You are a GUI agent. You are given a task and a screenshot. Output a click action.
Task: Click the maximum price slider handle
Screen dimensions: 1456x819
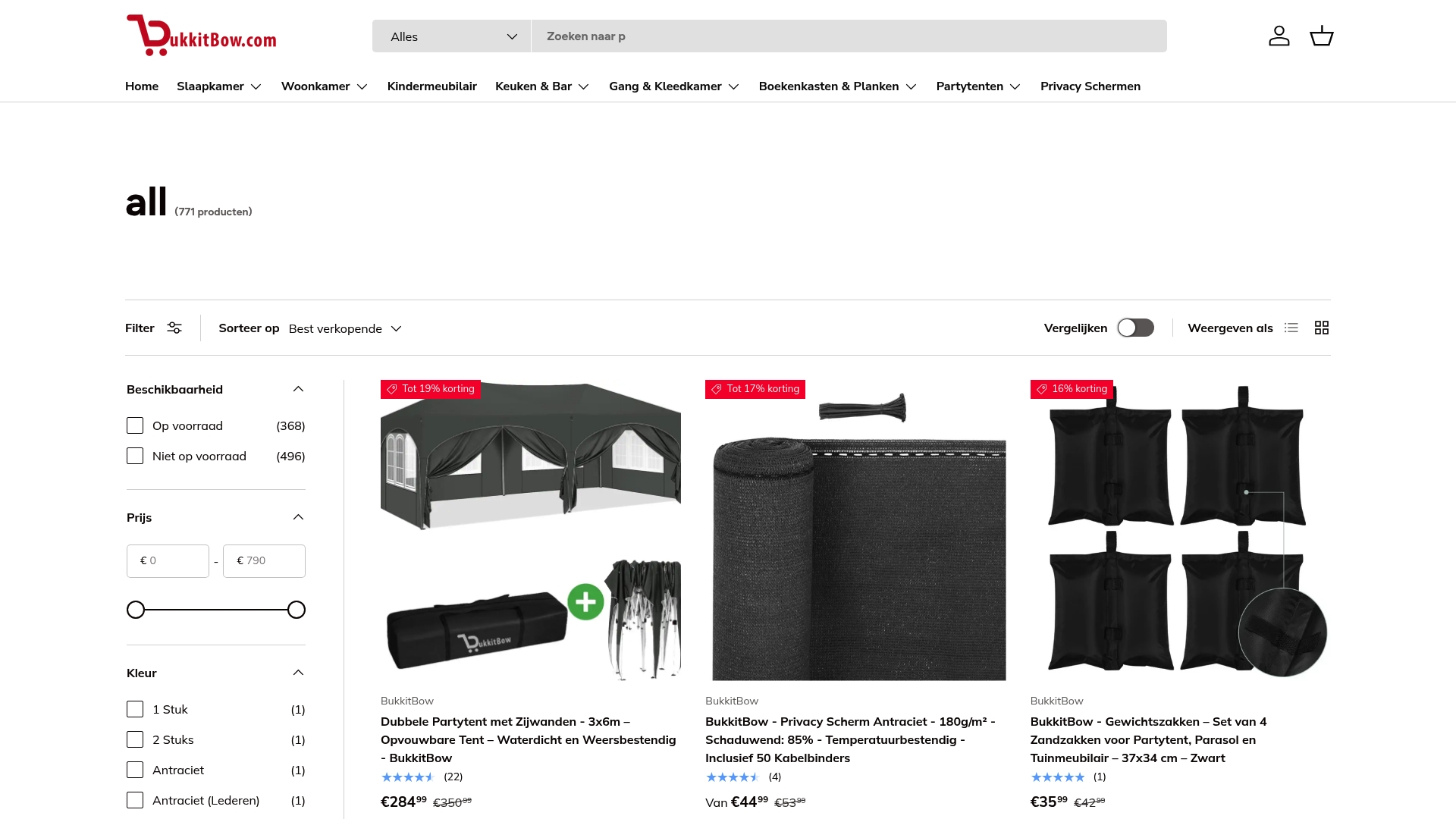[297, 610]
